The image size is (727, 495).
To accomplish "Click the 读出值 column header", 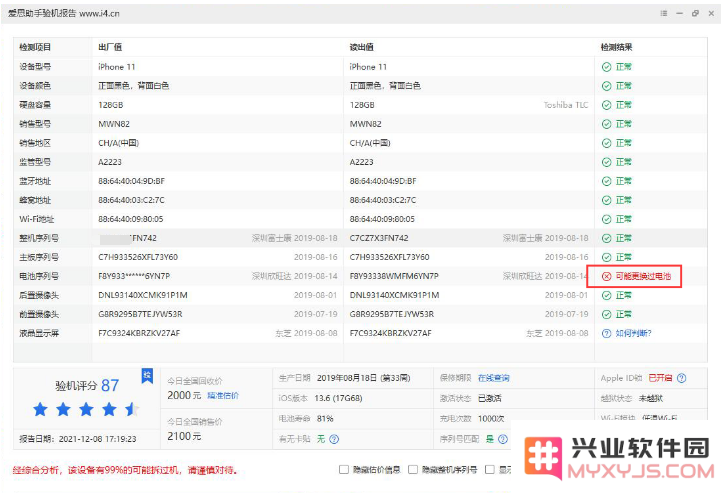I will (361, 47).
